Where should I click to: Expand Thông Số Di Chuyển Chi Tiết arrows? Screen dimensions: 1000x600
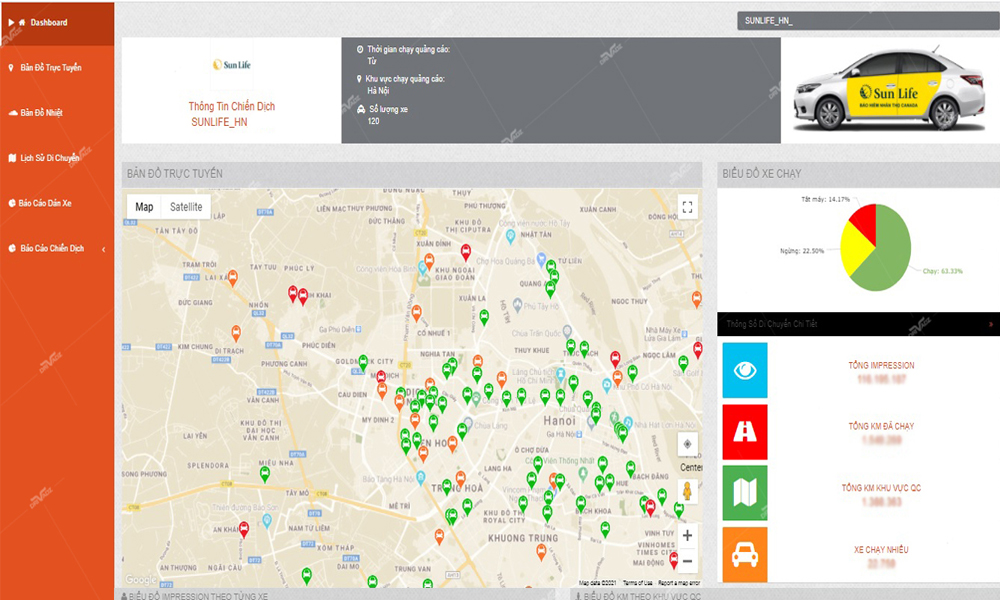990,324
